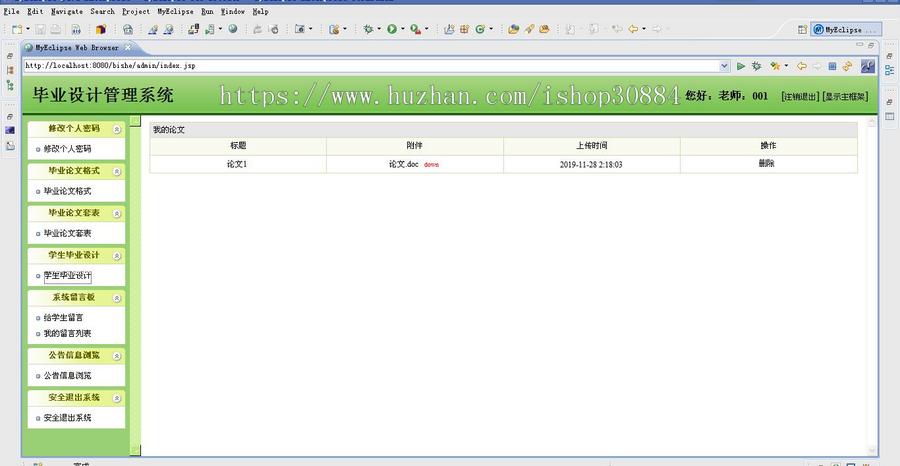Click the Run External Tools toolbar icon

pyautogui.click(x=415, y=29)
